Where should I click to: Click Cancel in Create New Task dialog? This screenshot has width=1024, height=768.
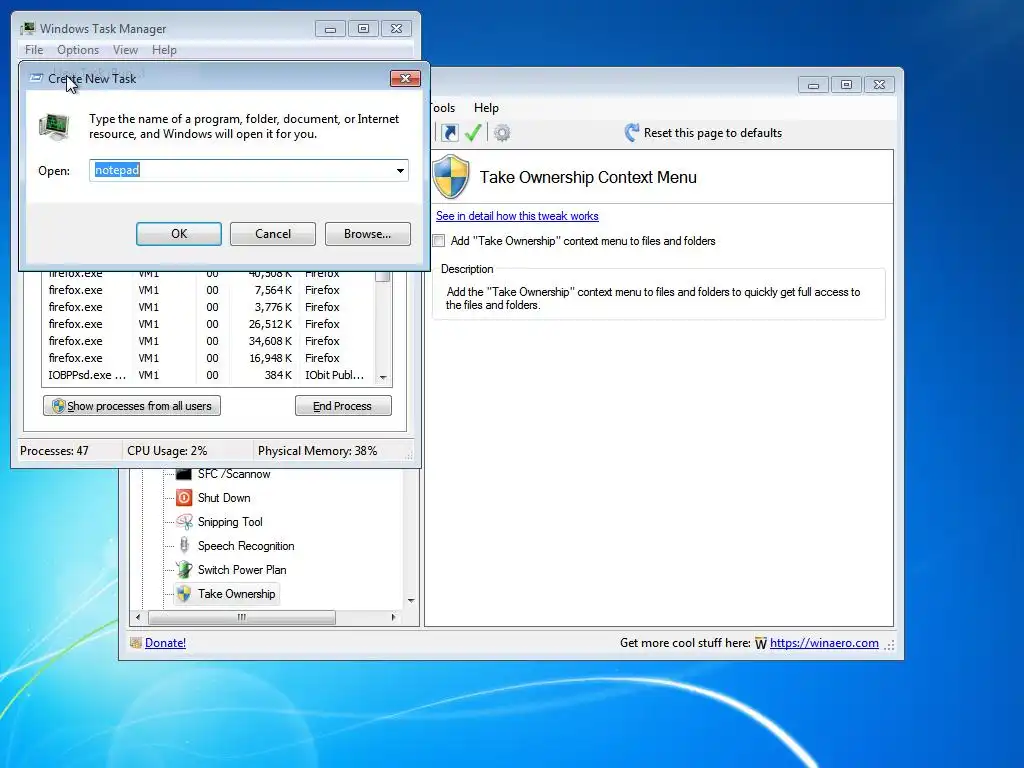(273, 234)
